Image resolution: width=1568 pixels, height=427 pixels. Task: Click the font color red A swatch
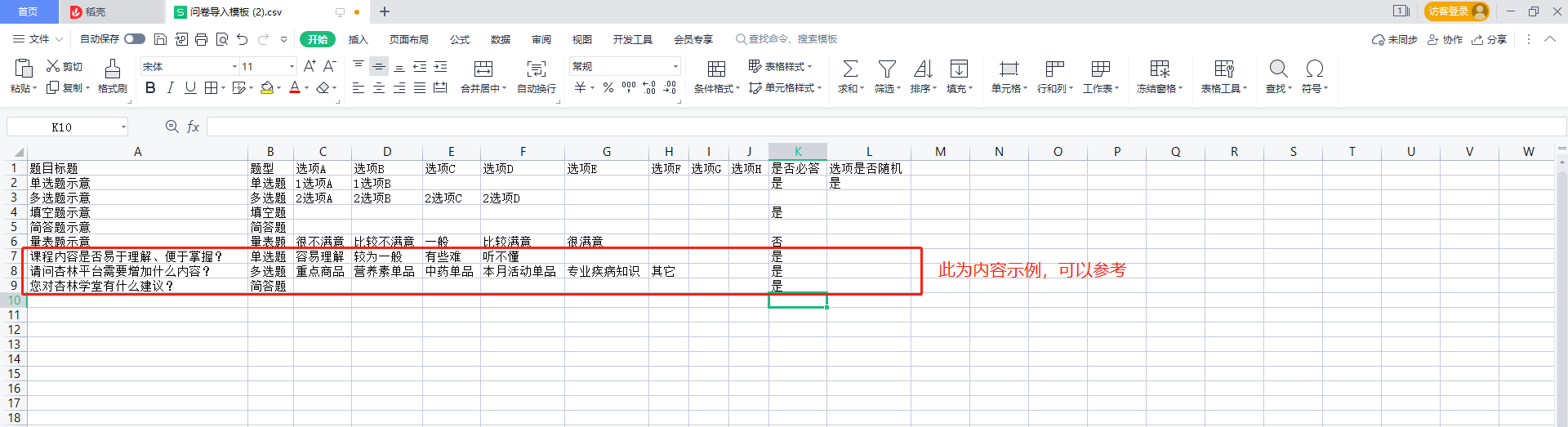pyautogui.click(x=295, y=87)
